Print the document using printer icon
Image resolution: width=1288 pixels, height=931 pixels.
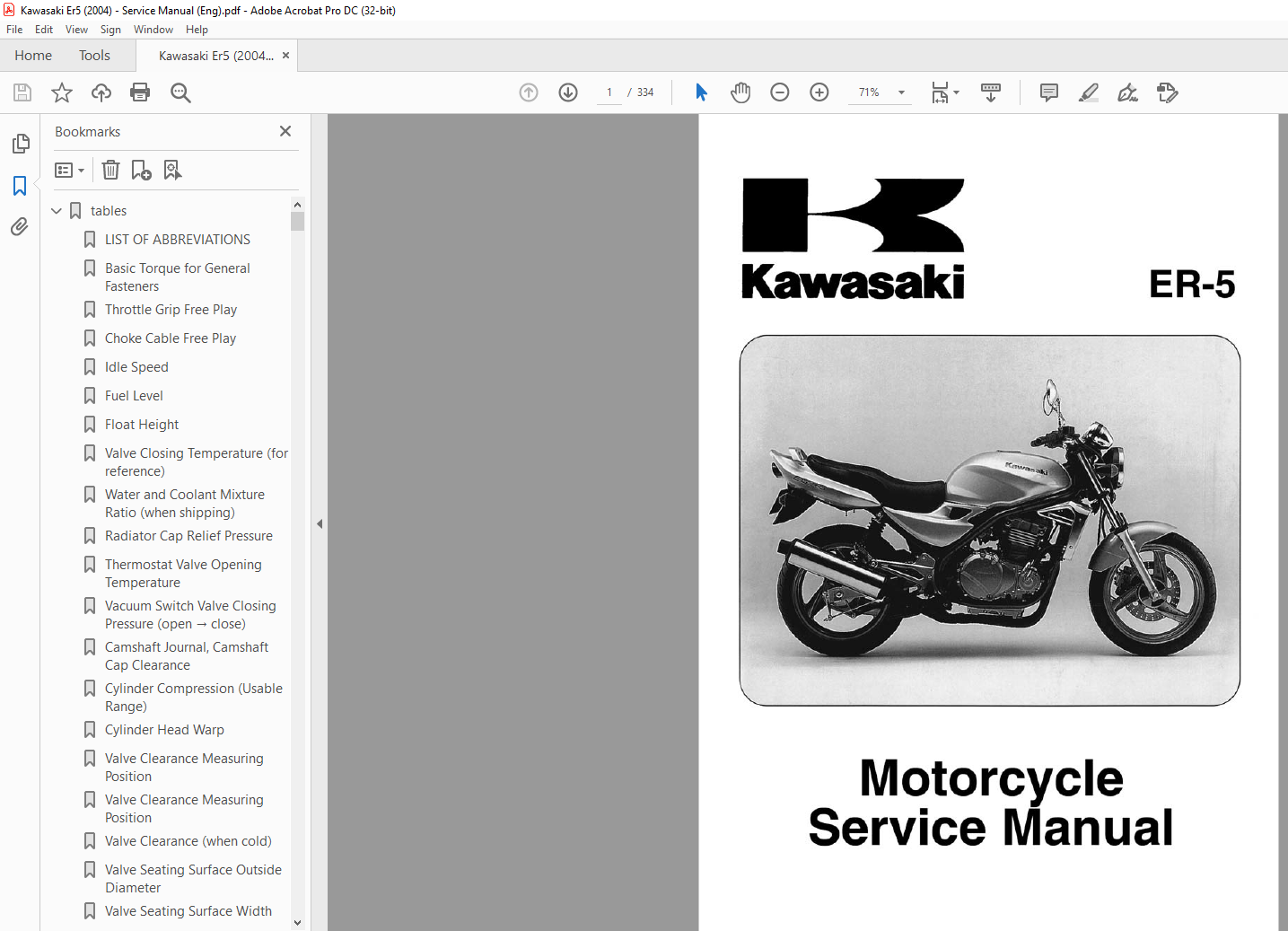pos(140,92)
